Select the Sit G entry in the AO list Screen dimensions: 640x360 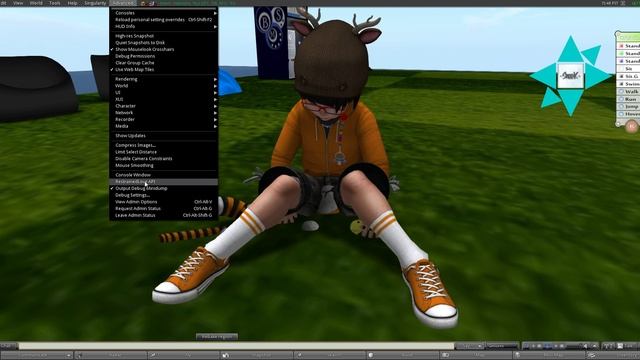[629, 76]
